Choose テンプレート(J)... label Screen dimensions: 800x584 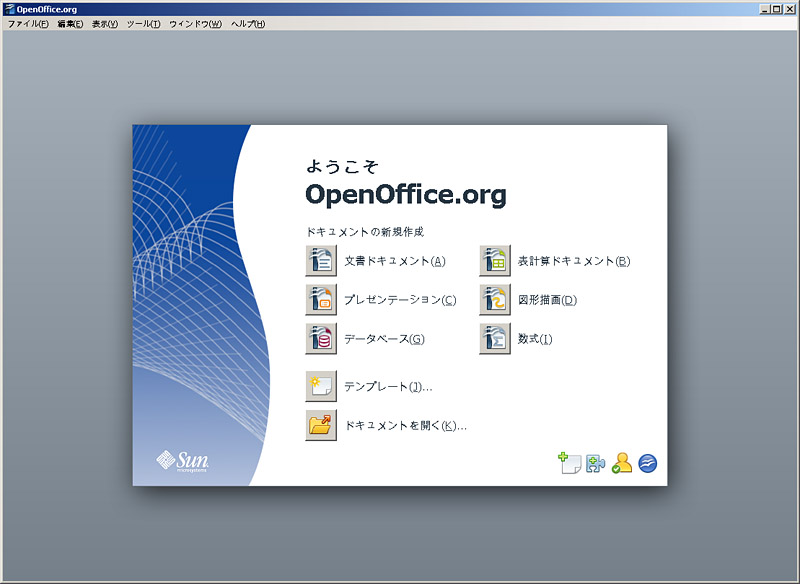[388, 387]
